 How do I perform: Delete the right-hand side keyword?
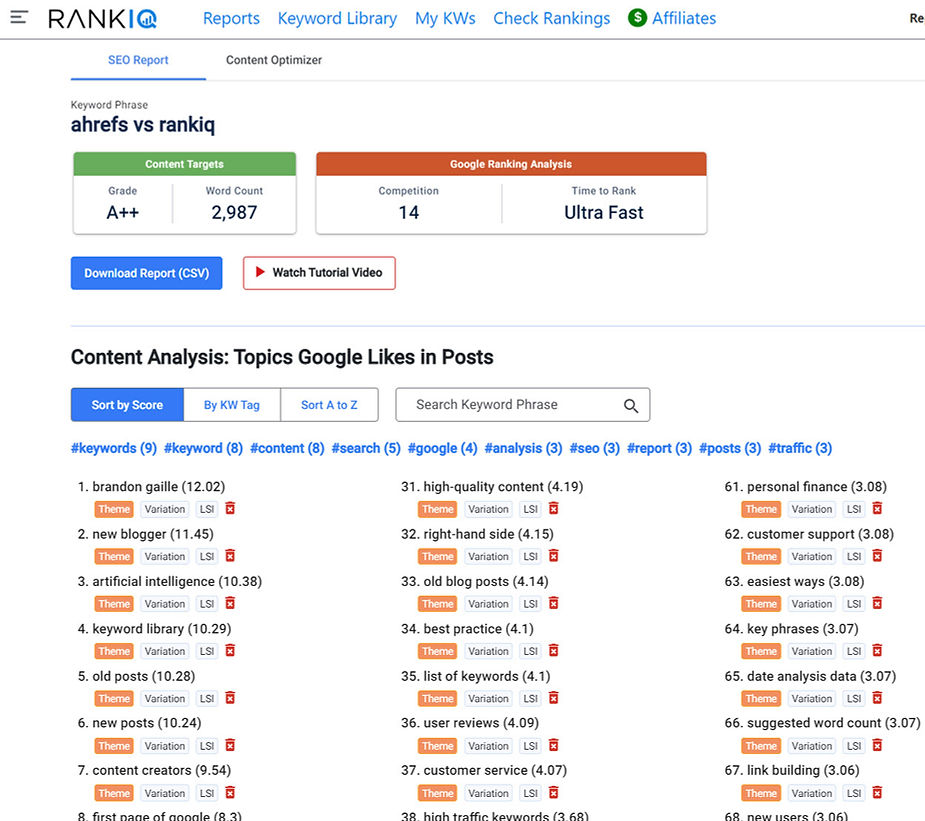(x=553, y=556)
